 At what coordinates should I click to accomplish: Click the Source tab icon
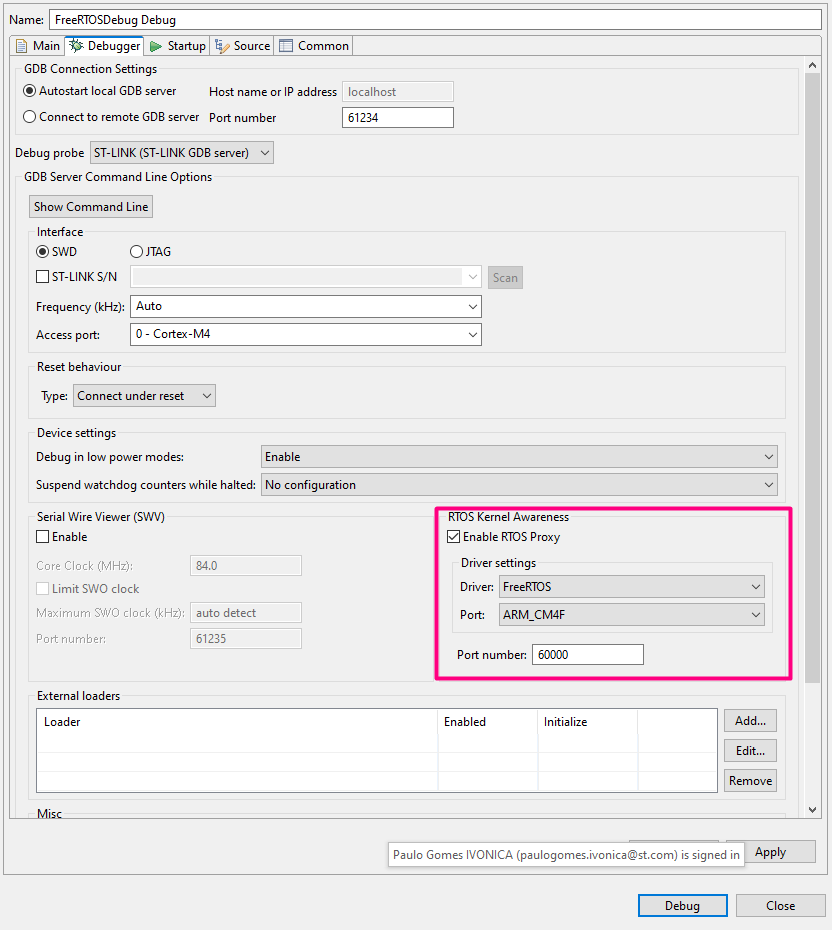tap(222, 46)
